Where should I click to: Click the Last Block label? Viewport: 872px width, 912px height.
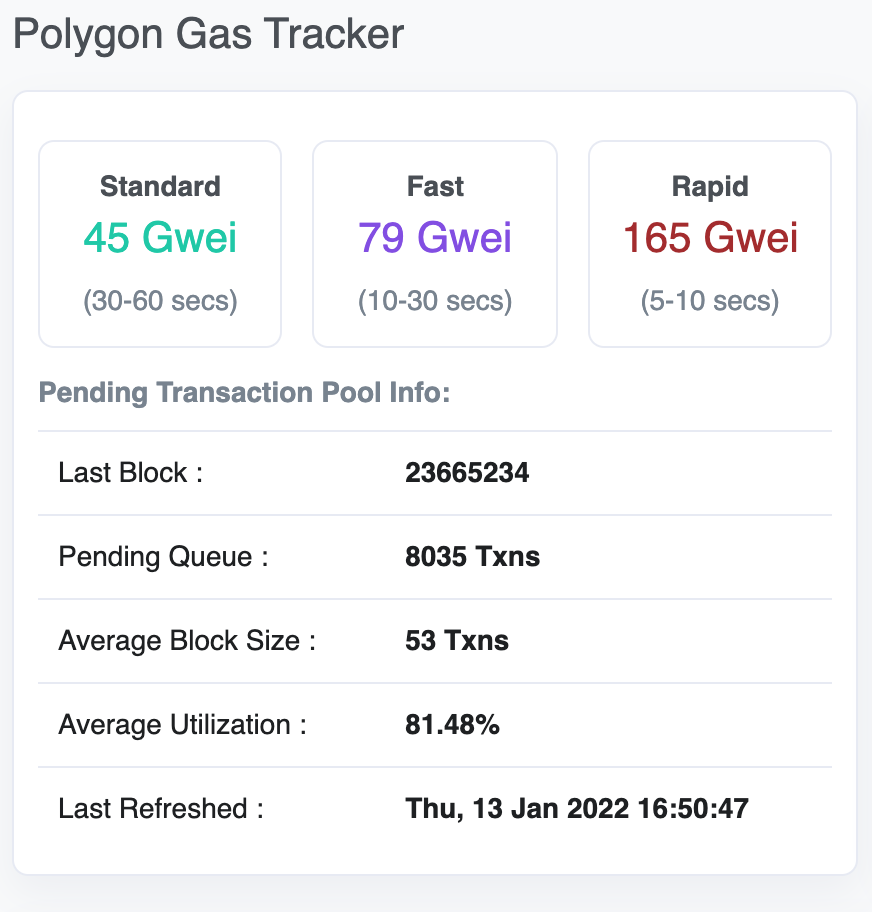(130, 472)
